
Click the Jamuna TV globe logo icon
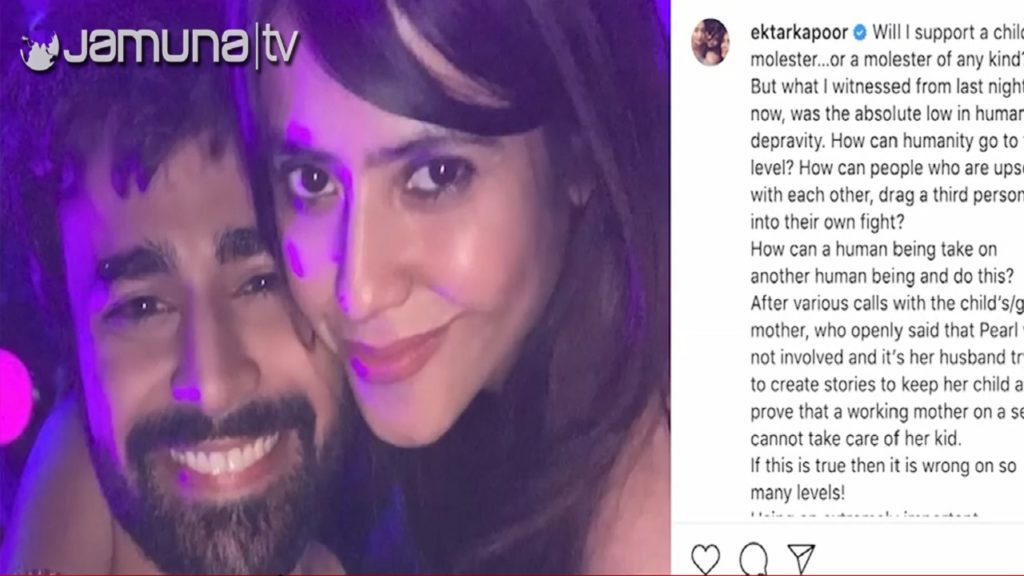(x=39, y=51)
